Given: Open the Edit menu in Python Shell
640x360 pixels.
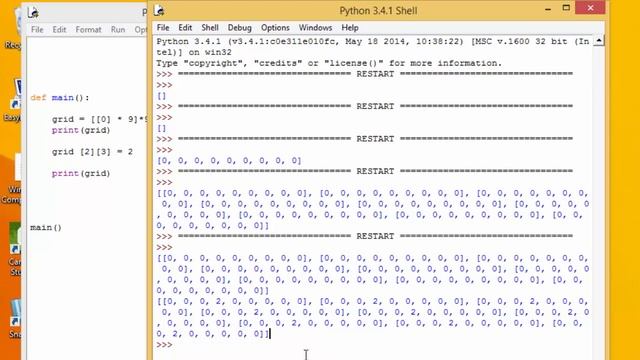Looking at the screenshot, I should [185, 28].
